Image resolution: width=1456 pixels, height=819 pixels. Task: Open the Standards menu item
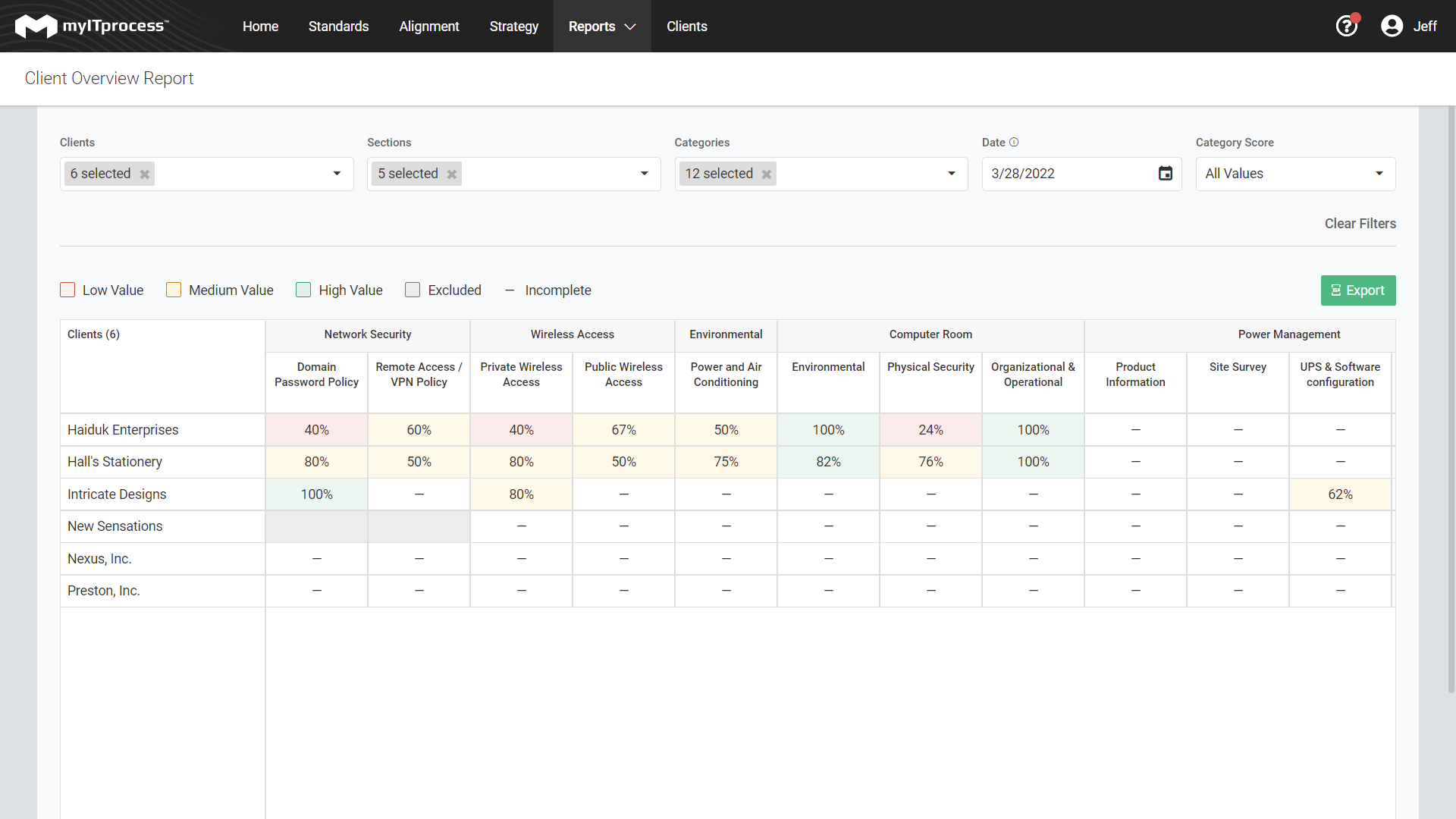pyautogui.click(x=338, y=26)
